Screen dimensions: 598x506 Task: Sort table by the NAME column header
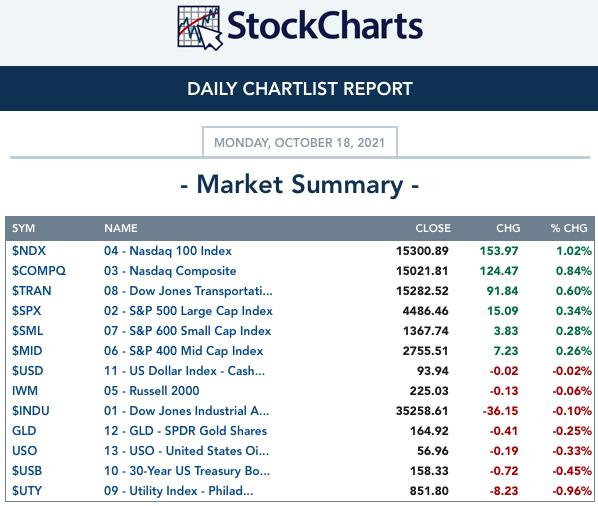[121, 228]
